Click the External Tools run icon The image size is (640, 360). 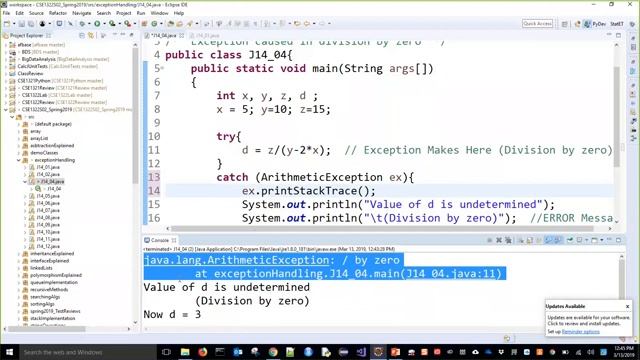(x=127, y=24)
